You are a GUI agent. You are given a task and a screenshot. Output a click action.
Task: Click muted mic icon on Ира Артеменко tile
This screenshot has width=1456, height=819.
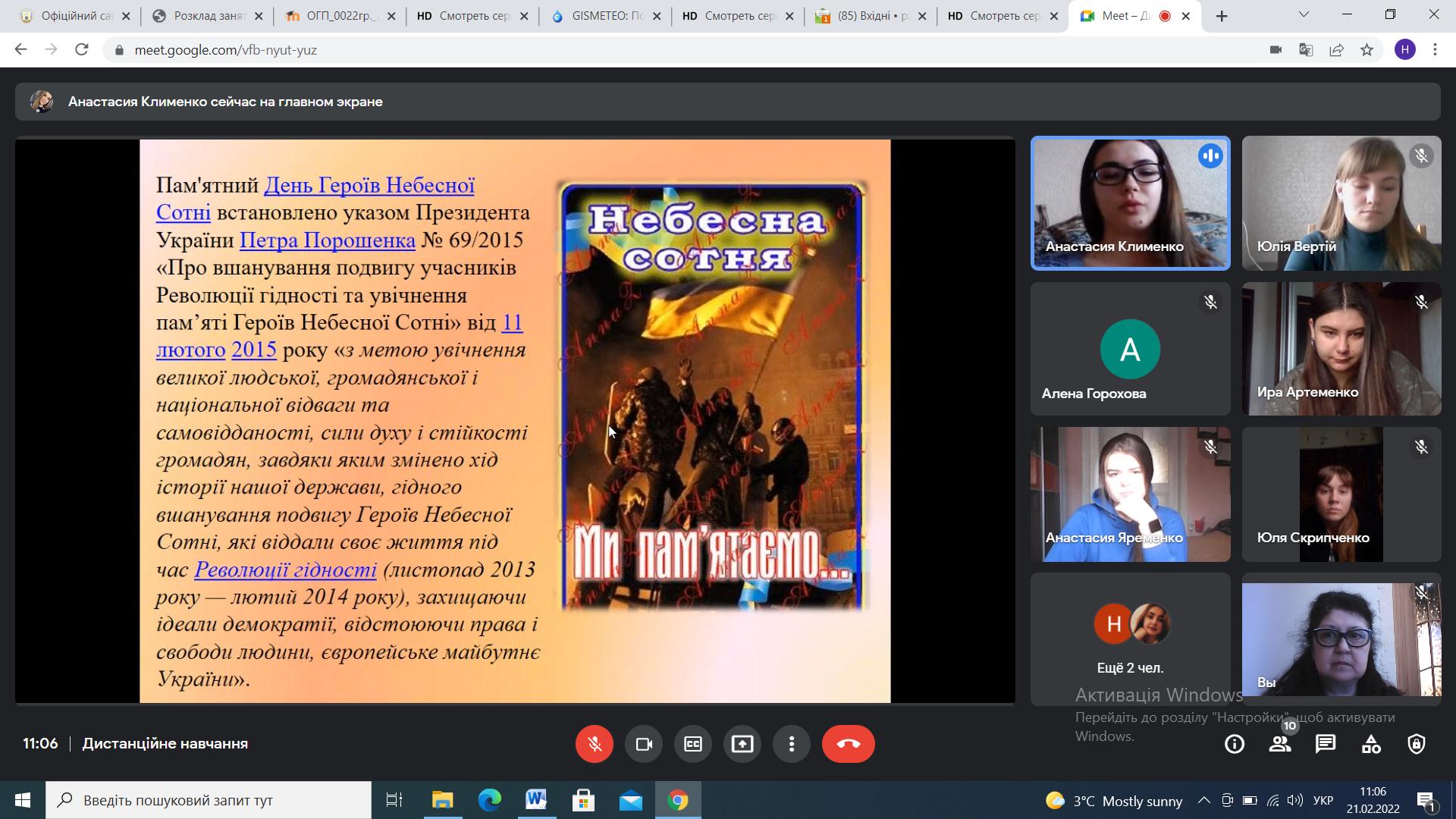(x=1421, y=302)
